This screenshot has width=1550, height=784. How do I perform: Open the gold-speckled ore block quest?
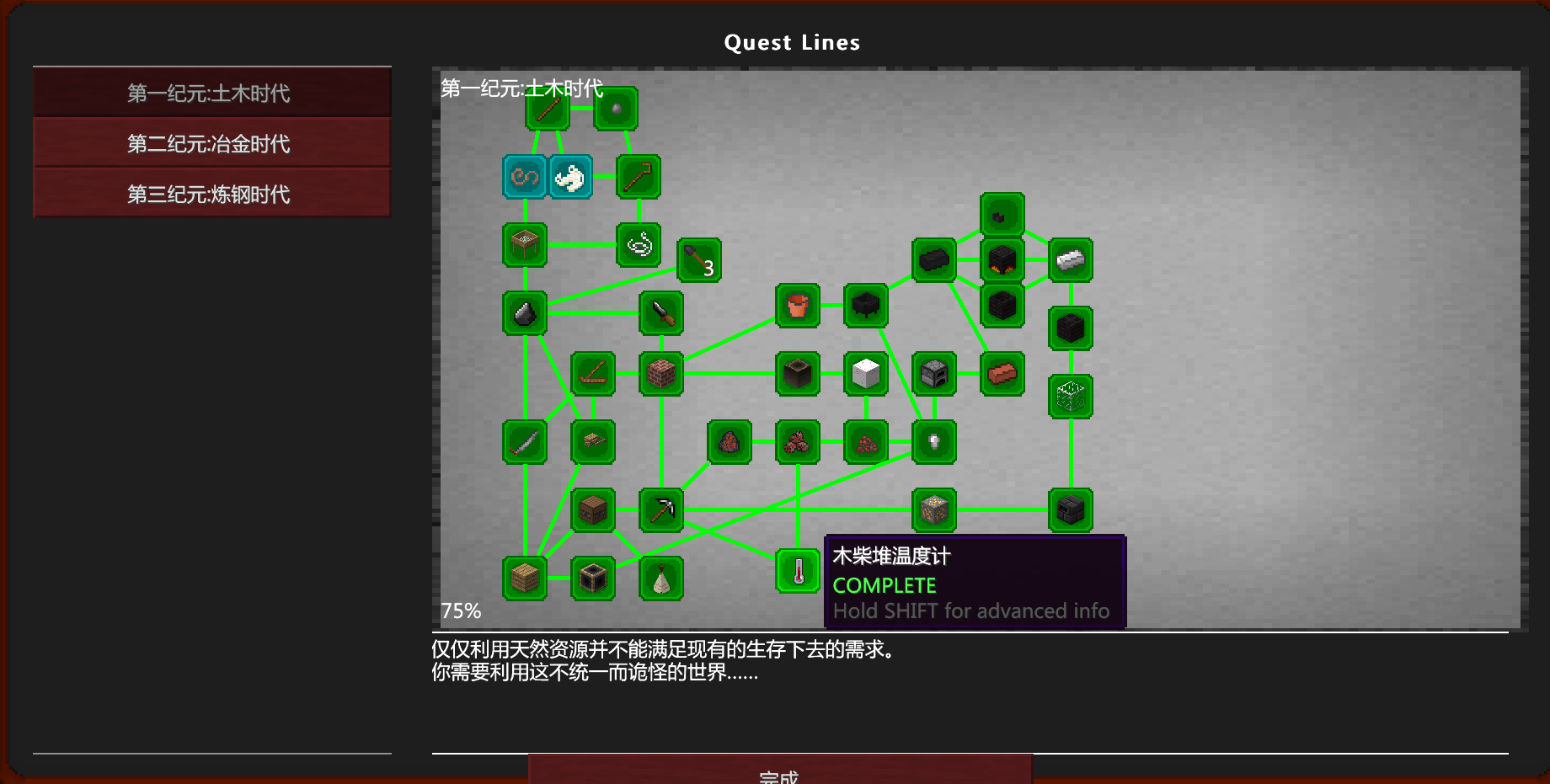coord(934,510)
